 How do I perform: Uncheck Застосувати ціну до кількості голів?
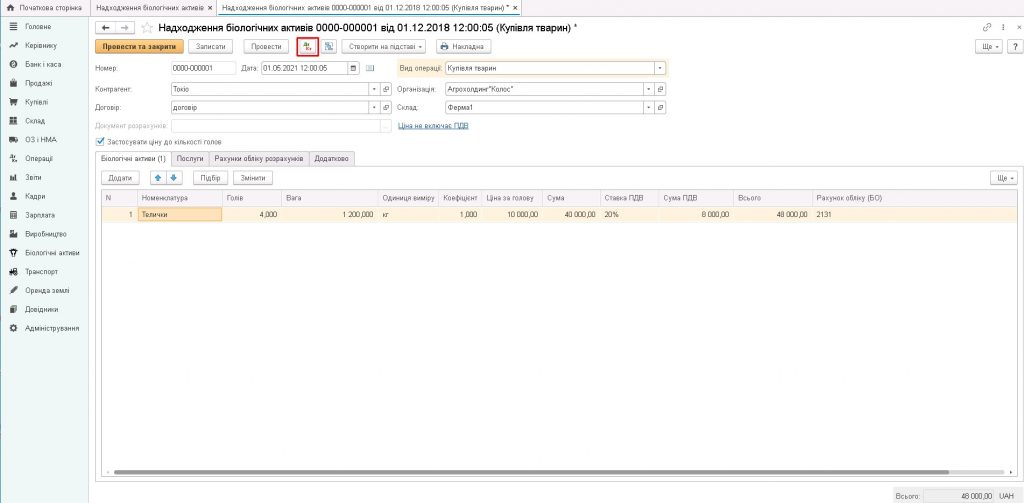pyautogui.click(x=100, y=142)
